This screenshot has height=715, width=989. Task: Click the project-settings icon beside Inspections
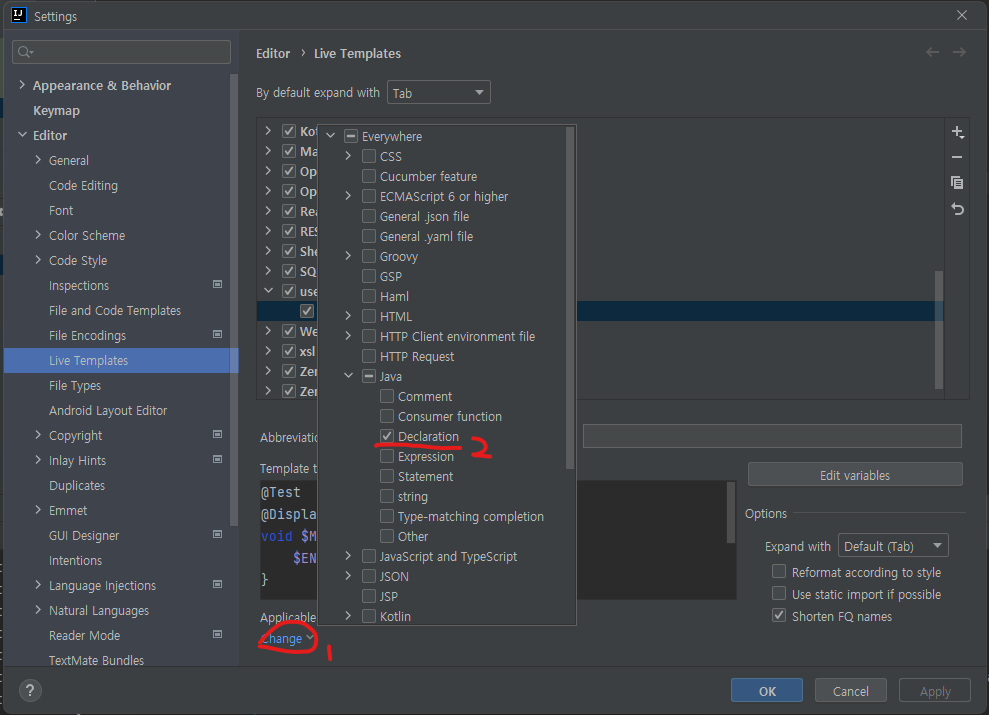click(218, 284)
